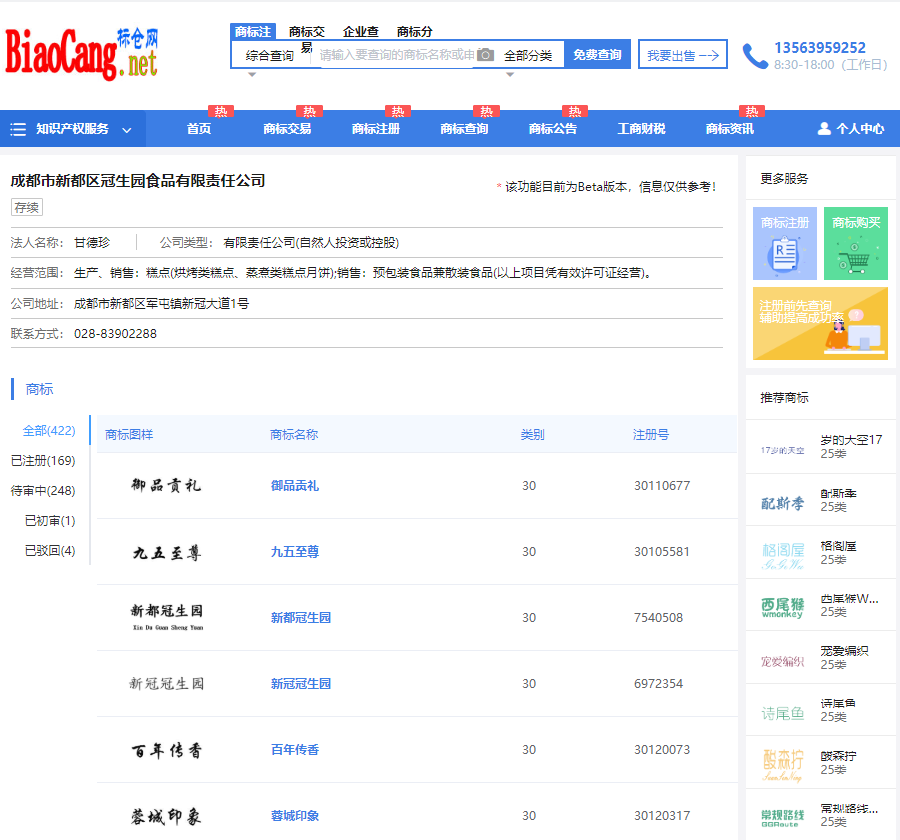The height and width of the screenshot is (840, 900).
Task: Click the 我要出售 button
Action: point(682,55)
